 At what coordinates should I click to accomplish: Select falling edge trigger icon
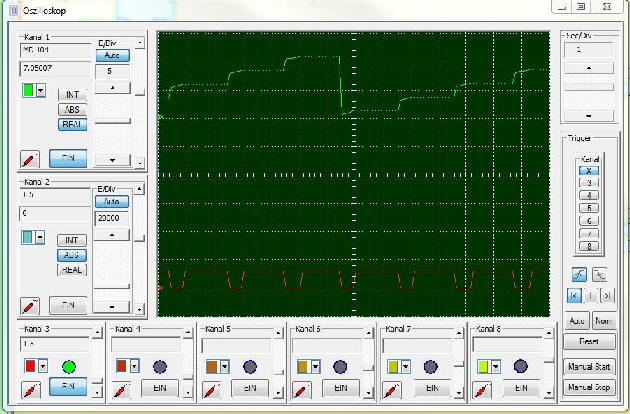coord(598,275)
